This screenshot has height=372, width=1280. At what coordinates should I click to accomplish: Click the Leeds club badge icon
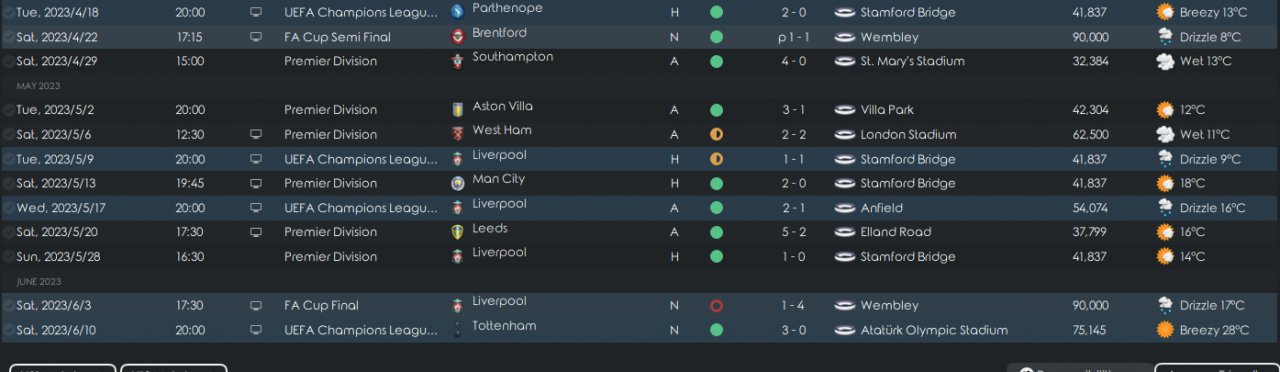(x=457, y=232)
